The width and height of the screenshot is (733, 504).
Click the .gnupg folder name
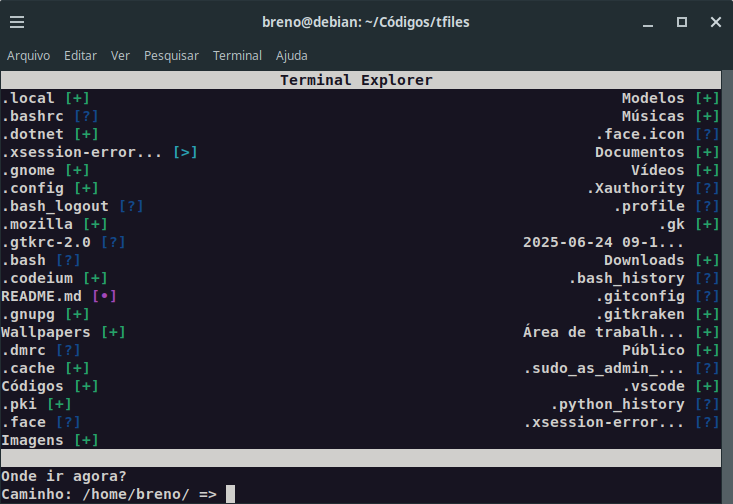pos(28,315)
